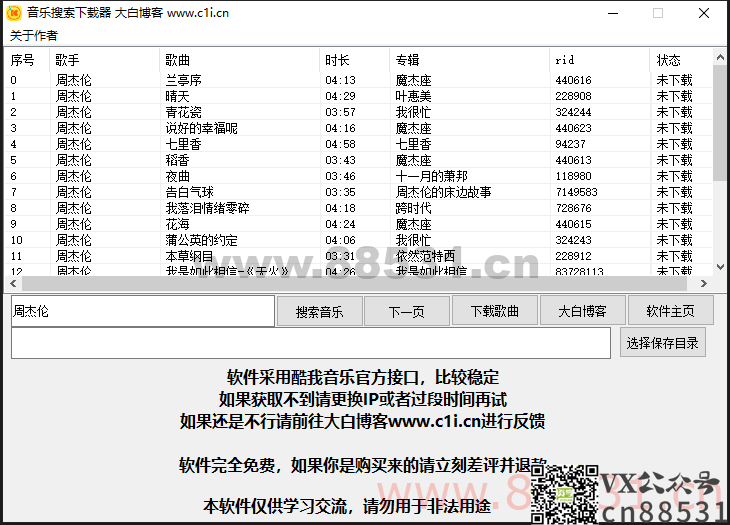The width and height of the screenshot is (730, 525).
Task: Click the 歌手 column header
Action: coord(104,61)
